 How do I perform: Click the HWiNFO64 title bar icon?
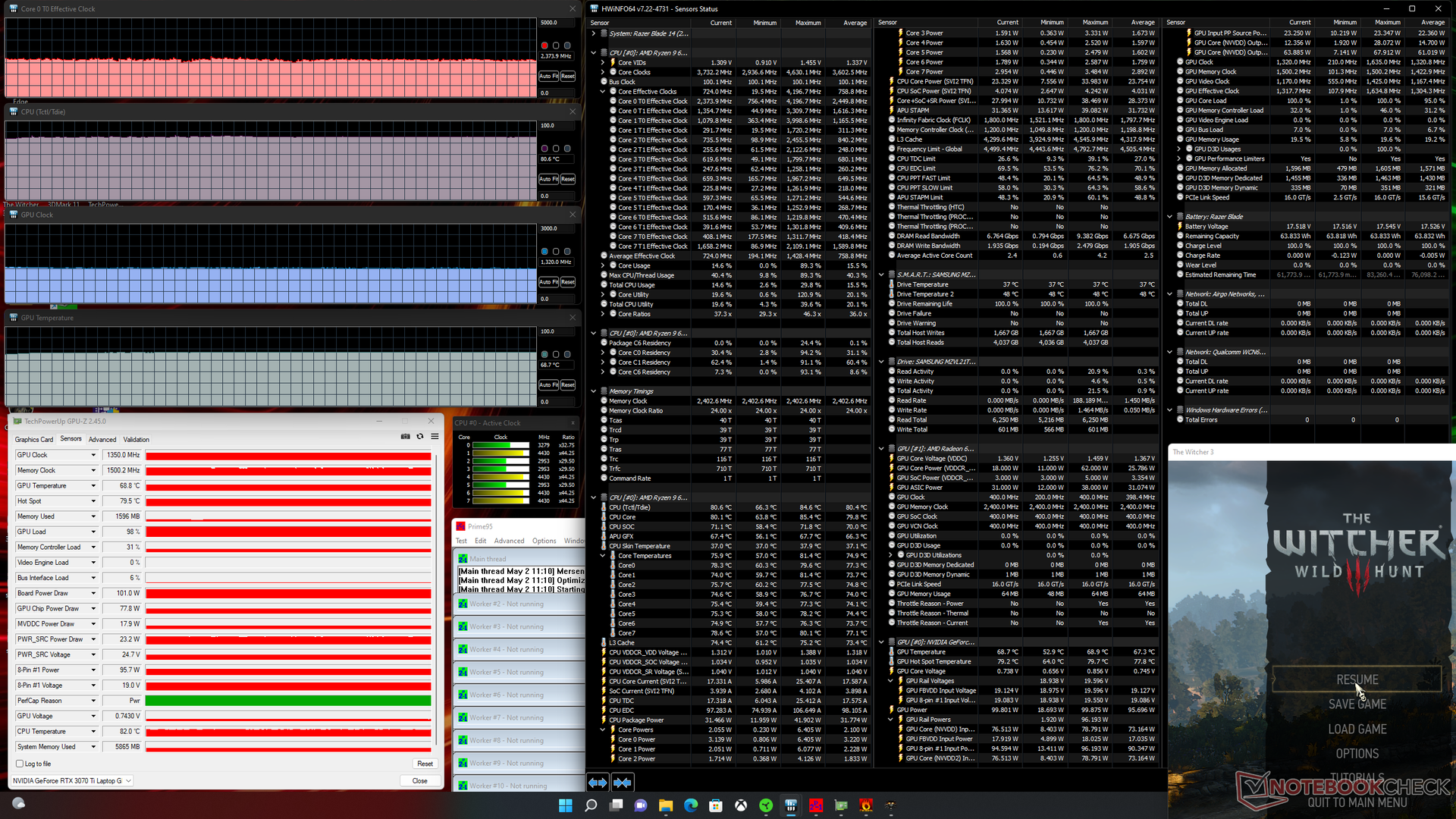click(594, 9)
